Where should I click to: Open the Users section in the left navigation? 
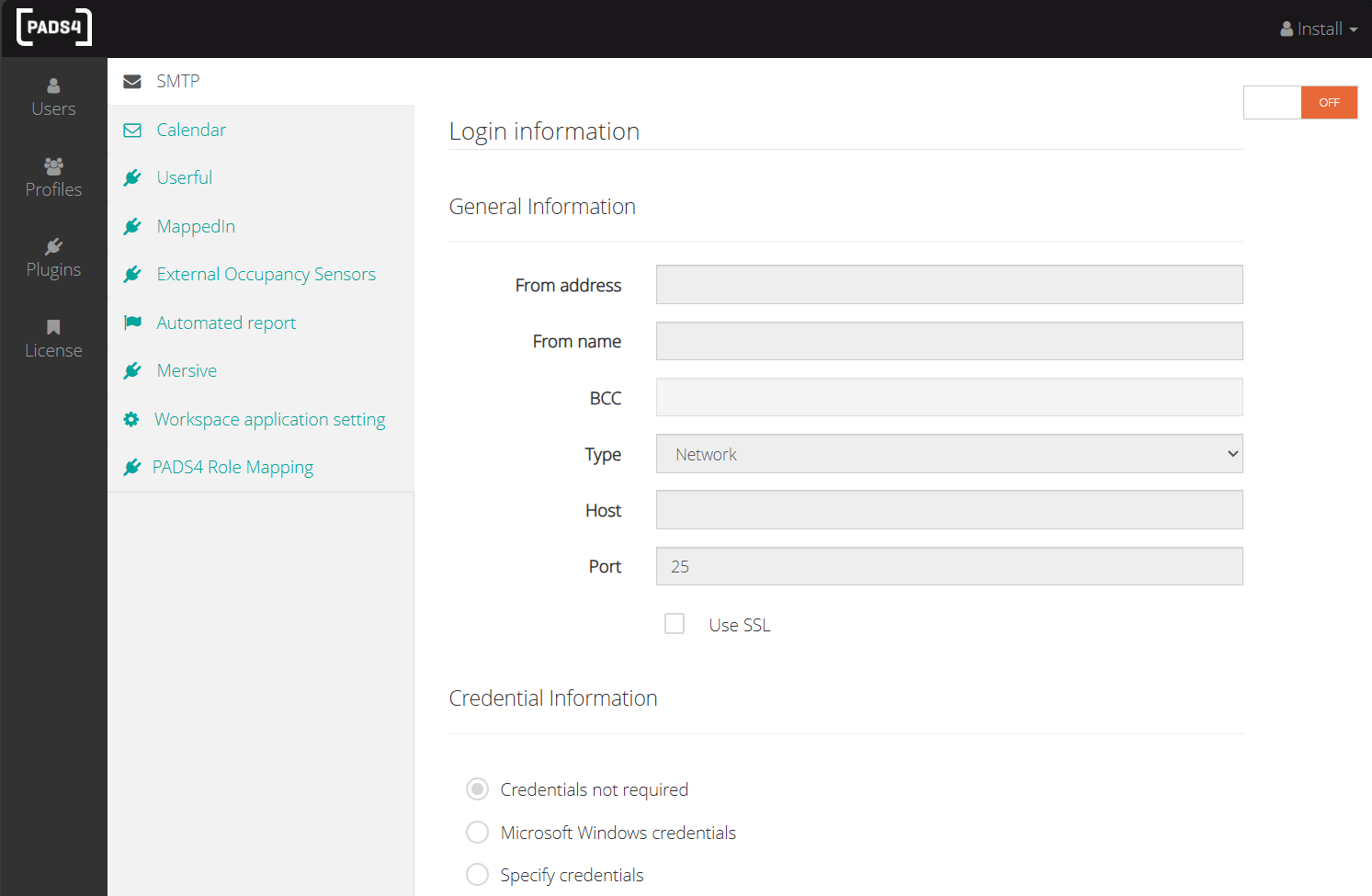click(53, 95)
